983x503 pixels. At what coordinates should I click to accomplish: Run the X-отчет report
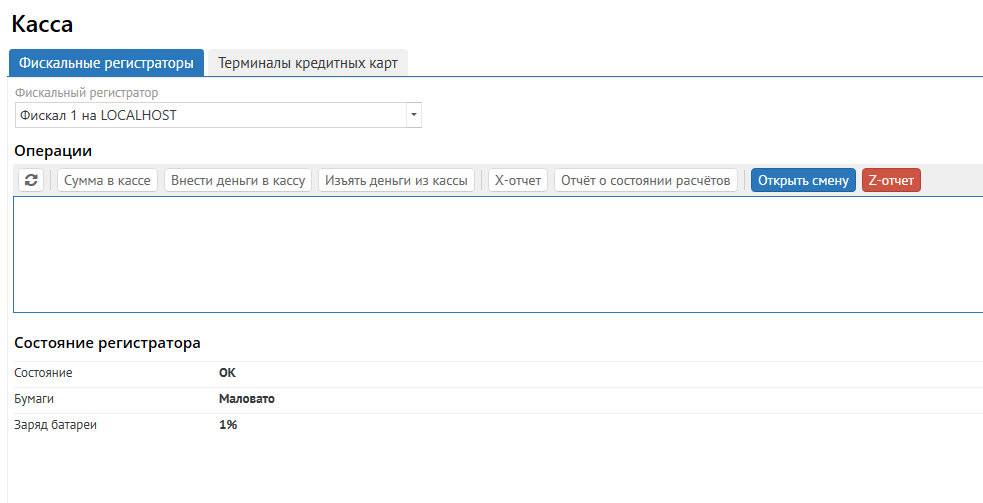point(518,180)
